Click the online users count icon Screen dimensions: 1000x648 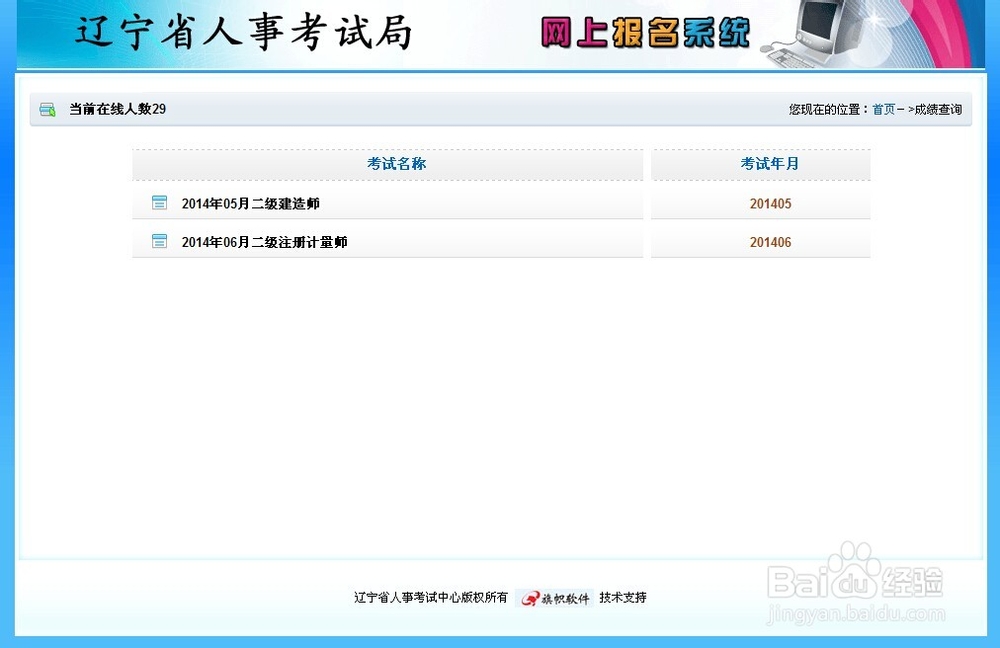pyautogui.click(x=47, y=109)
